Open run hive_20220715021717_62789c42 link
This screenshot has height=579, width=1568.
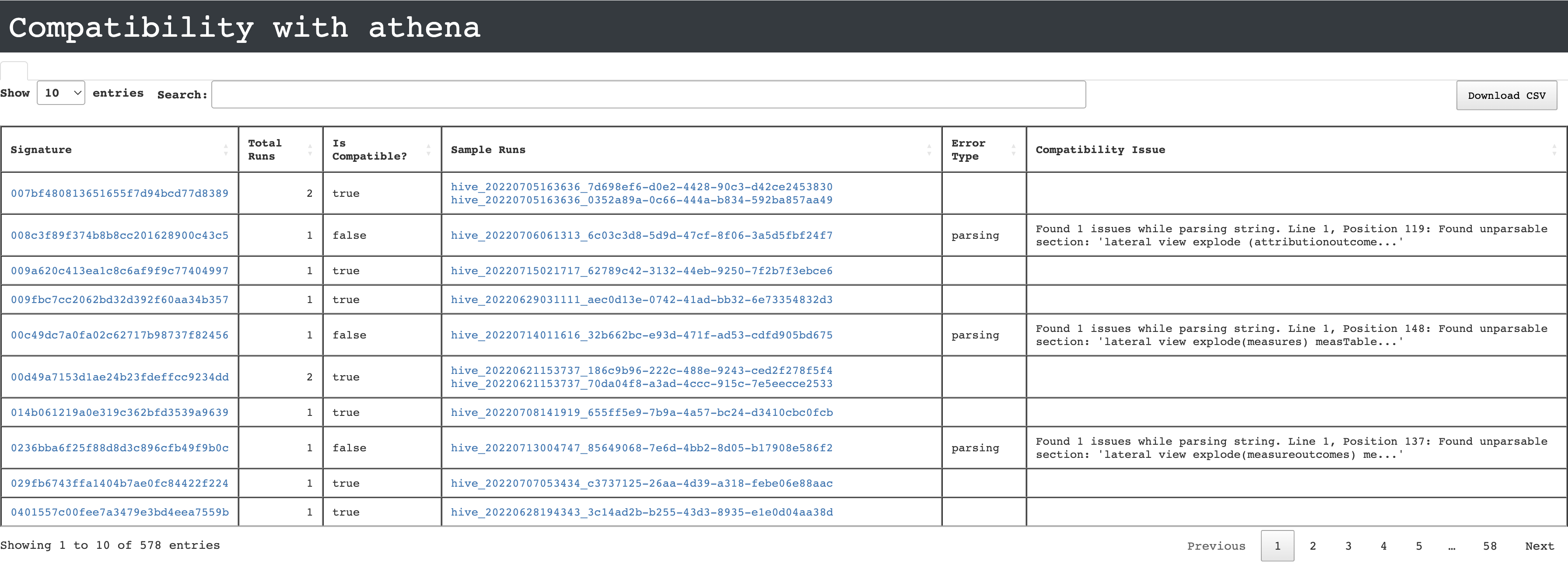(641, 271)
